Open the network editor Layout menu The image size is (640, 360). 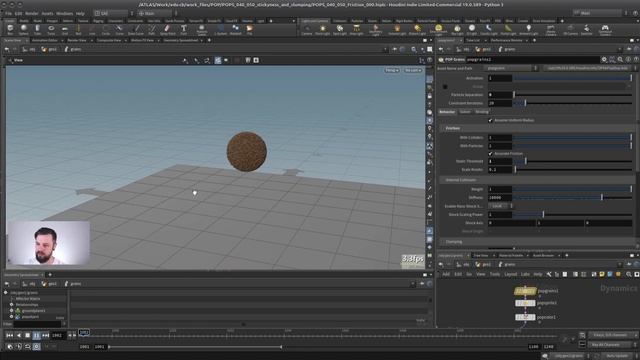click(x=511, y=274)
